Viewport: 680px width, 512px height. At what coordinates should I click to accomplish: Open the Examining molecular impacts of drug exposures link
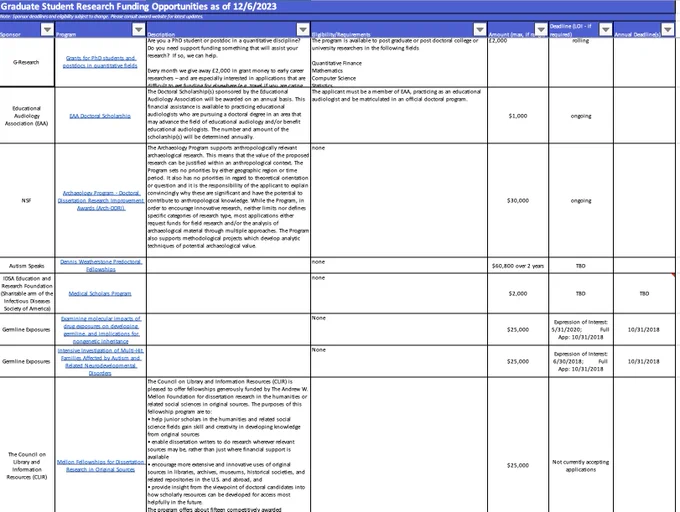[x=100, y=329]
